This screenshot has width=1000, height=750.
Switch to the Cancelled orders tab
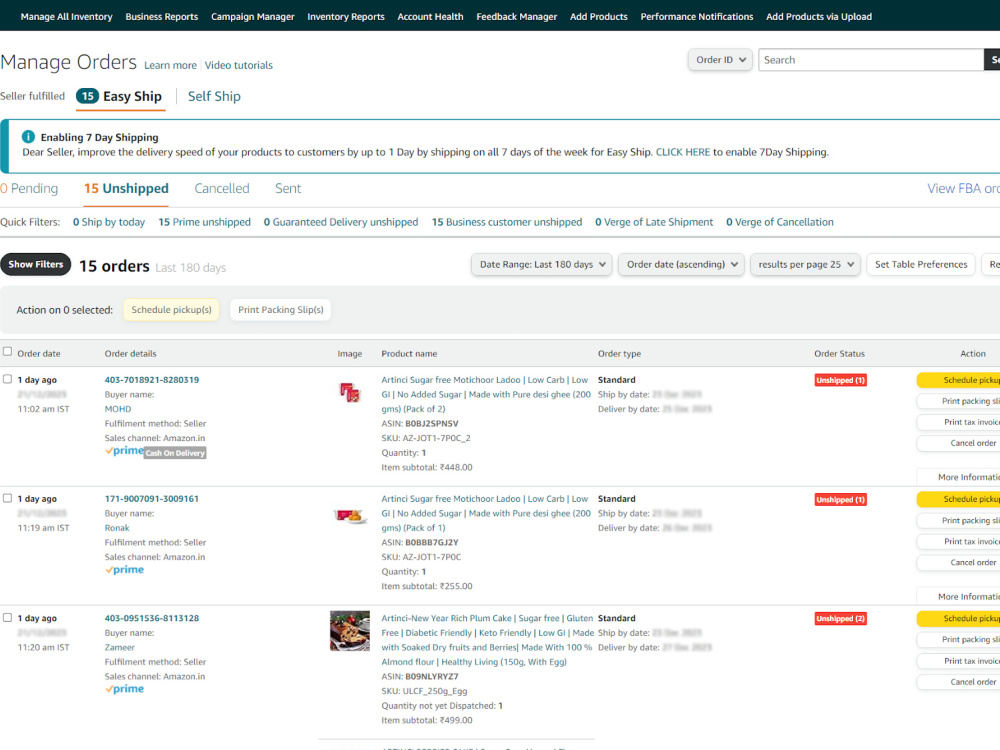pos(222,188)
